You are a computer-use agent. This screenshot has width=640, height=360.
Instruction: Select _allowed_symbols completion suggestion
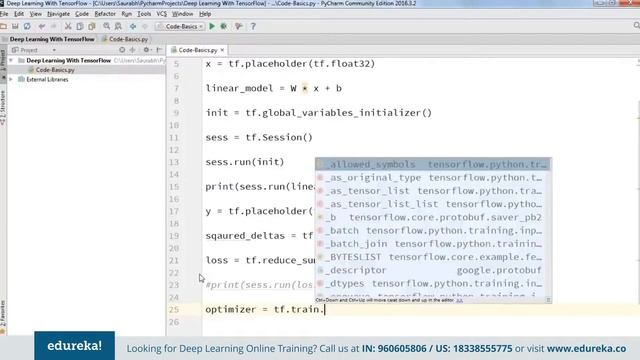(x=433, y=164)
